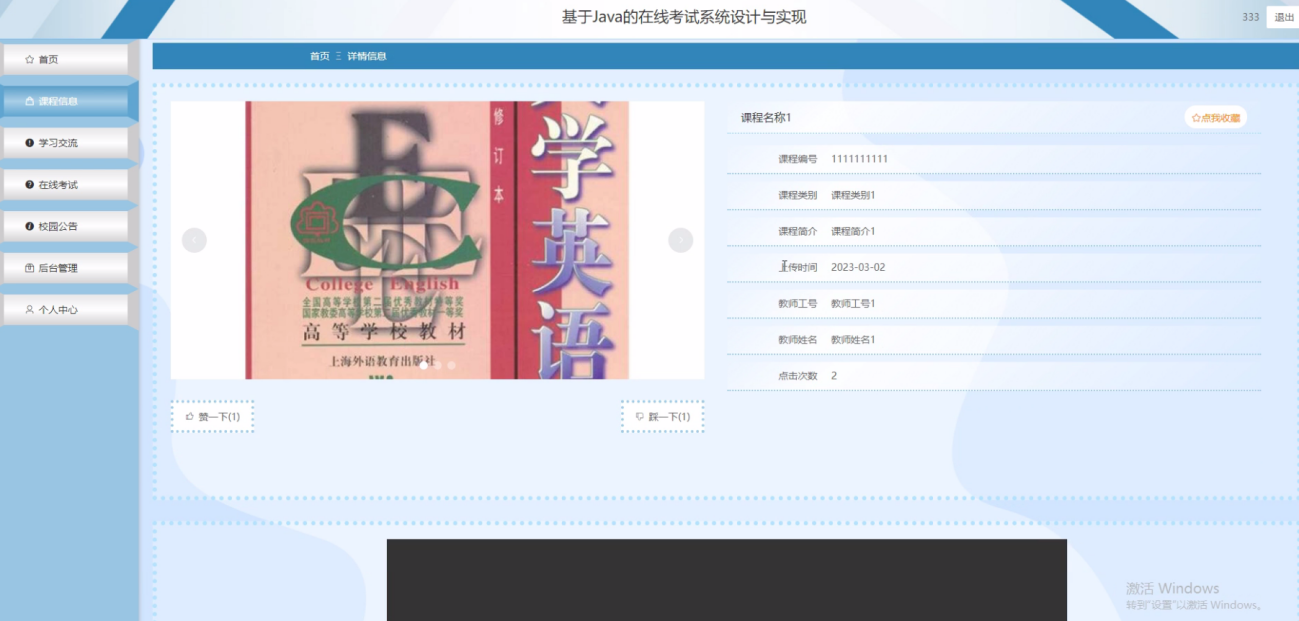Click the 赞一下(1) like button

point(212,417)
